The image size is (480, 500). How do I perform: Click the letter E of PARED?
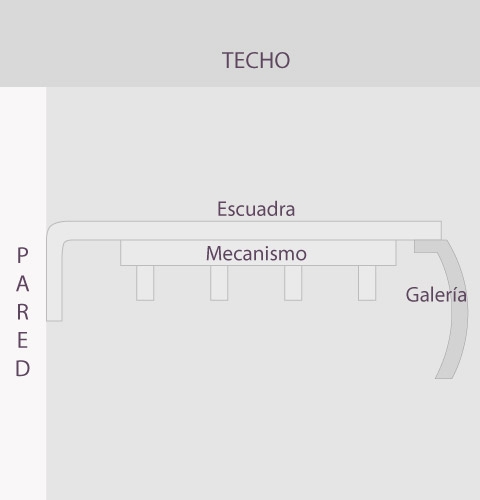[x=22, y=340]
